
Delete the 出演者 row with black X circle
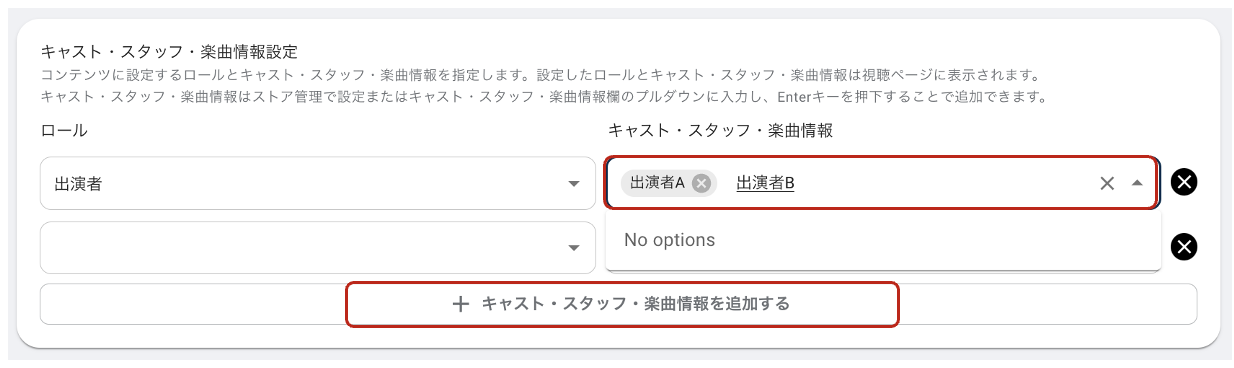[x=1184, y=182]
